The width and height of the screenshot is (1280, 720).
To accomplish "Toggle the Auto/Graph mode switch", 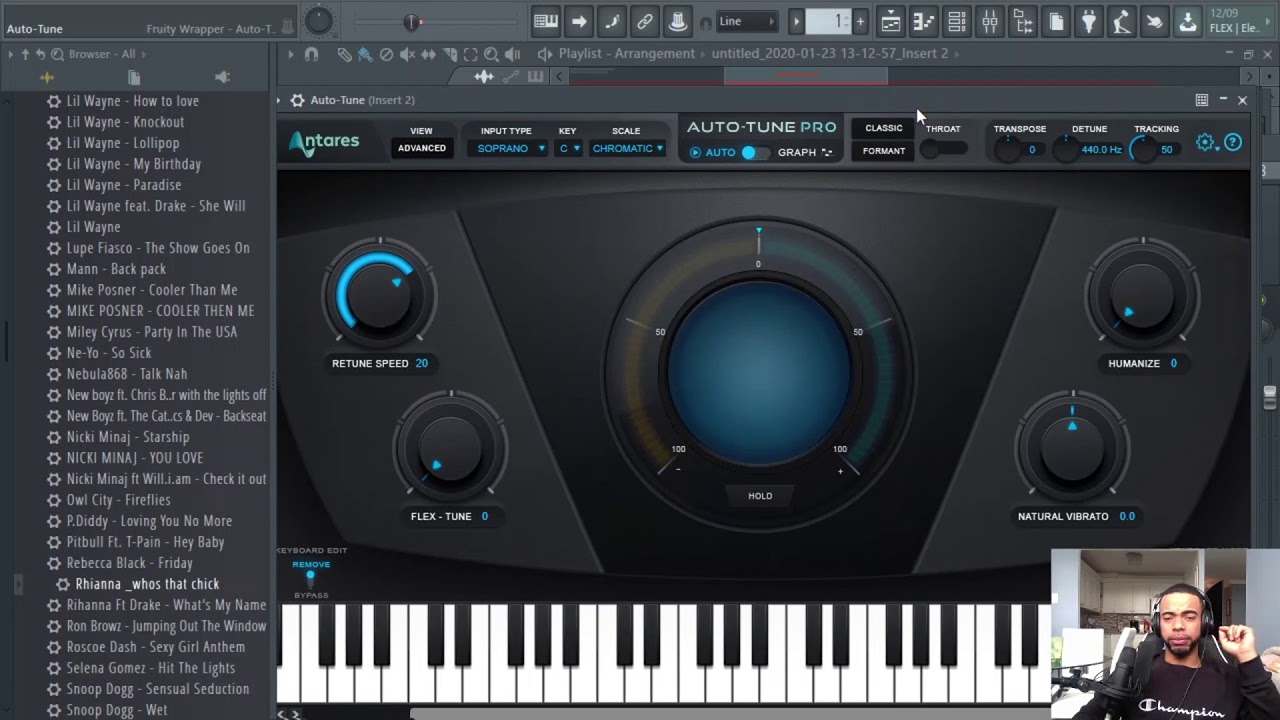I will pyautogui.click(x=756, y=152).
